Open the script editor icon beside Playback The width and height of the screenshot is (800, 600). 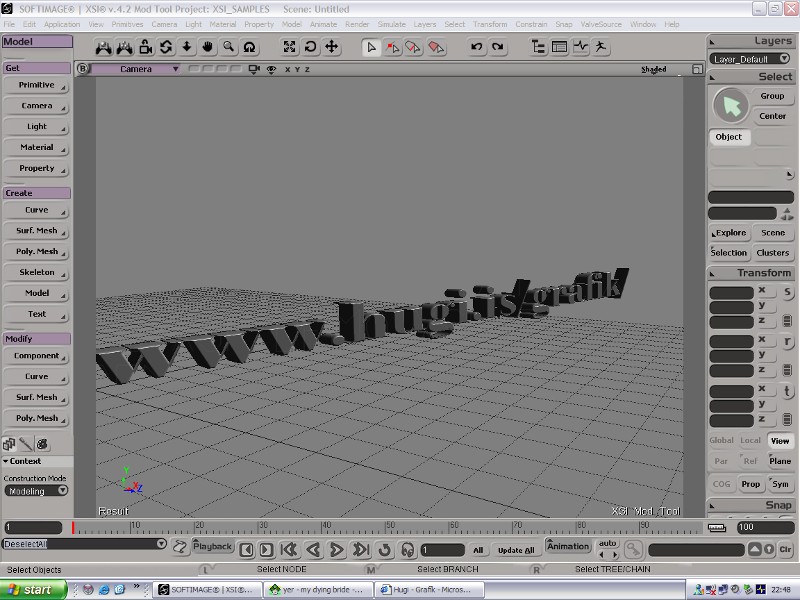click(180, 547)
